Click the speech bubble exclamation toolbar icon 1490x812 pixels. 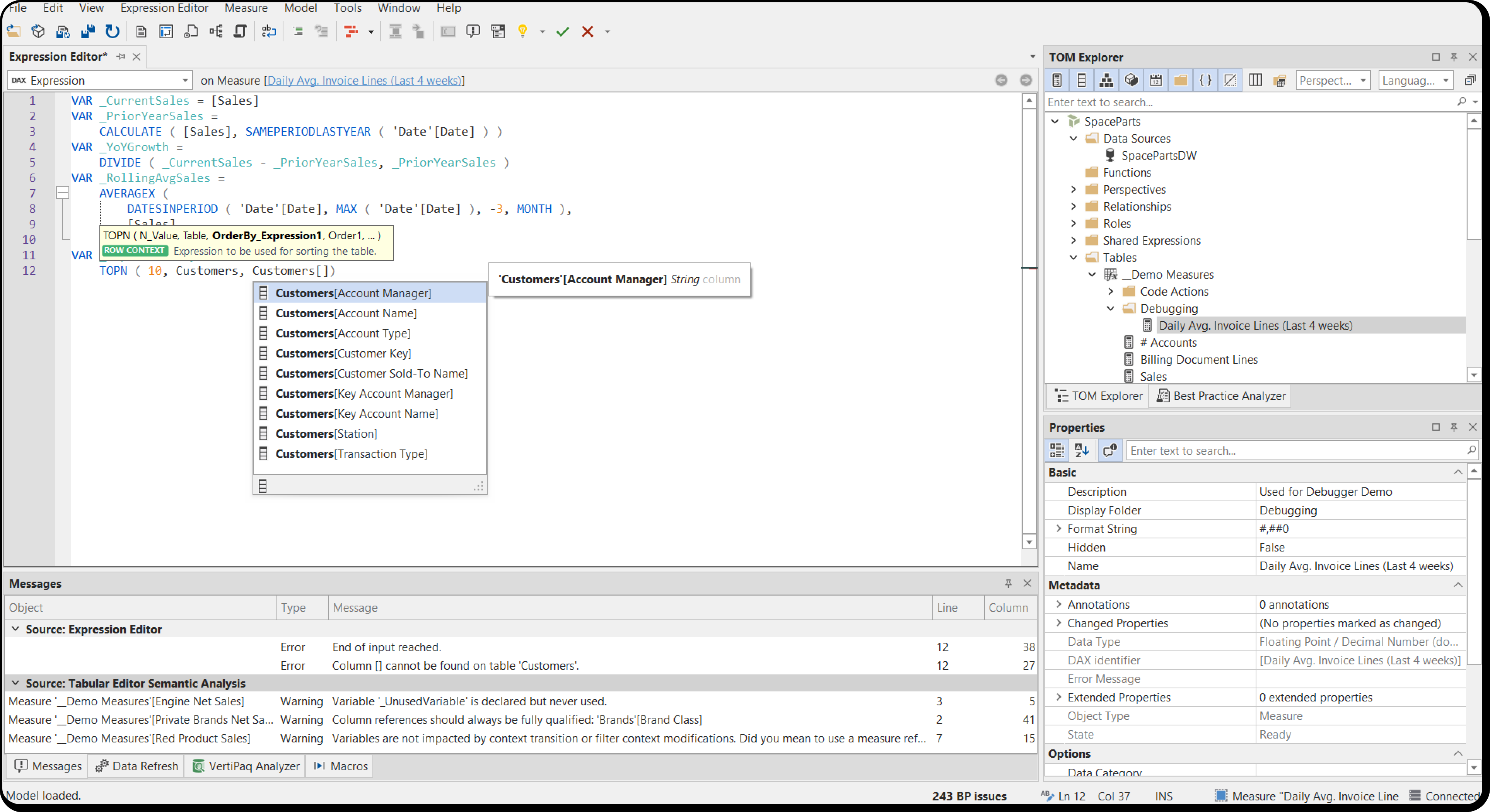pyautogui.click(x=473, y=32)
